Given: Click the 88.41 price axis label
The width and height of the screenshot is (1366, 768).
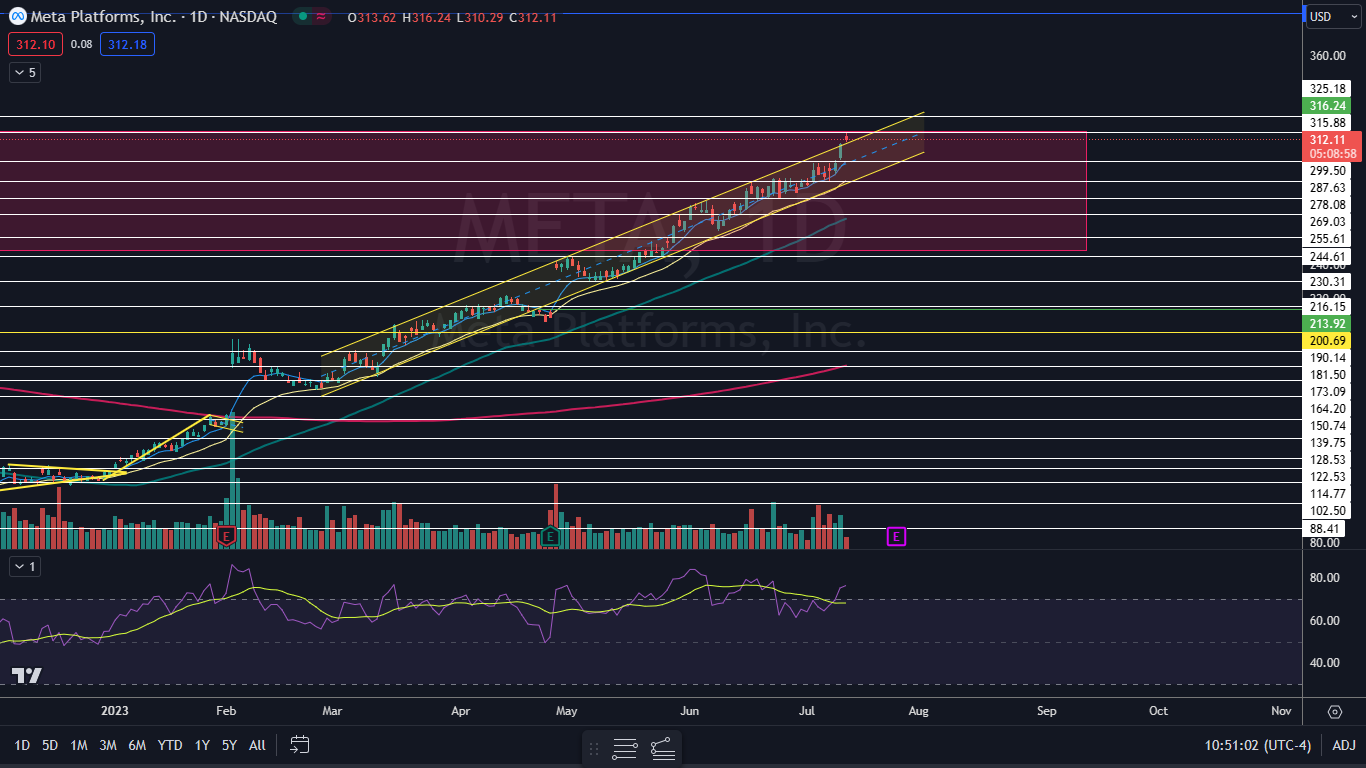Looking at the screenshot, I should (x=1325, y=528).
